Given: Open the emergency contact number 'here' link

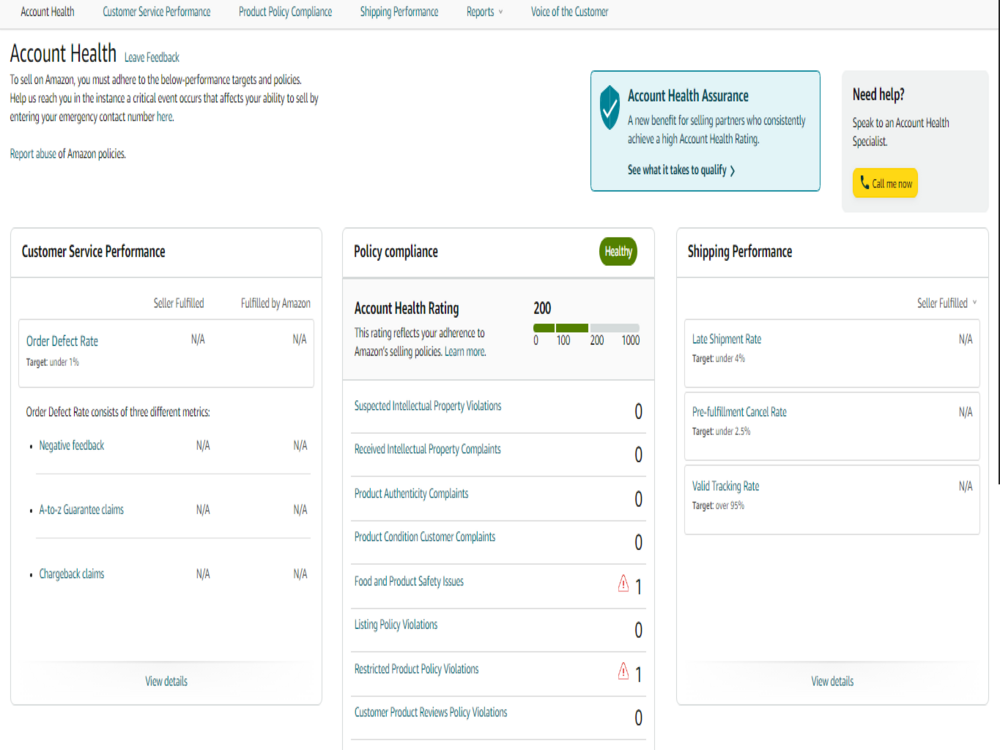Looking at the screenshot, I should [x=165, y=117].
